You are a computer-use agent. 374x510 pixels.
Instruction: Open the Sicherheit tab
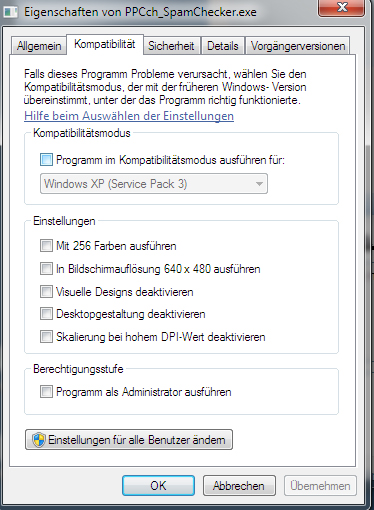171,46
